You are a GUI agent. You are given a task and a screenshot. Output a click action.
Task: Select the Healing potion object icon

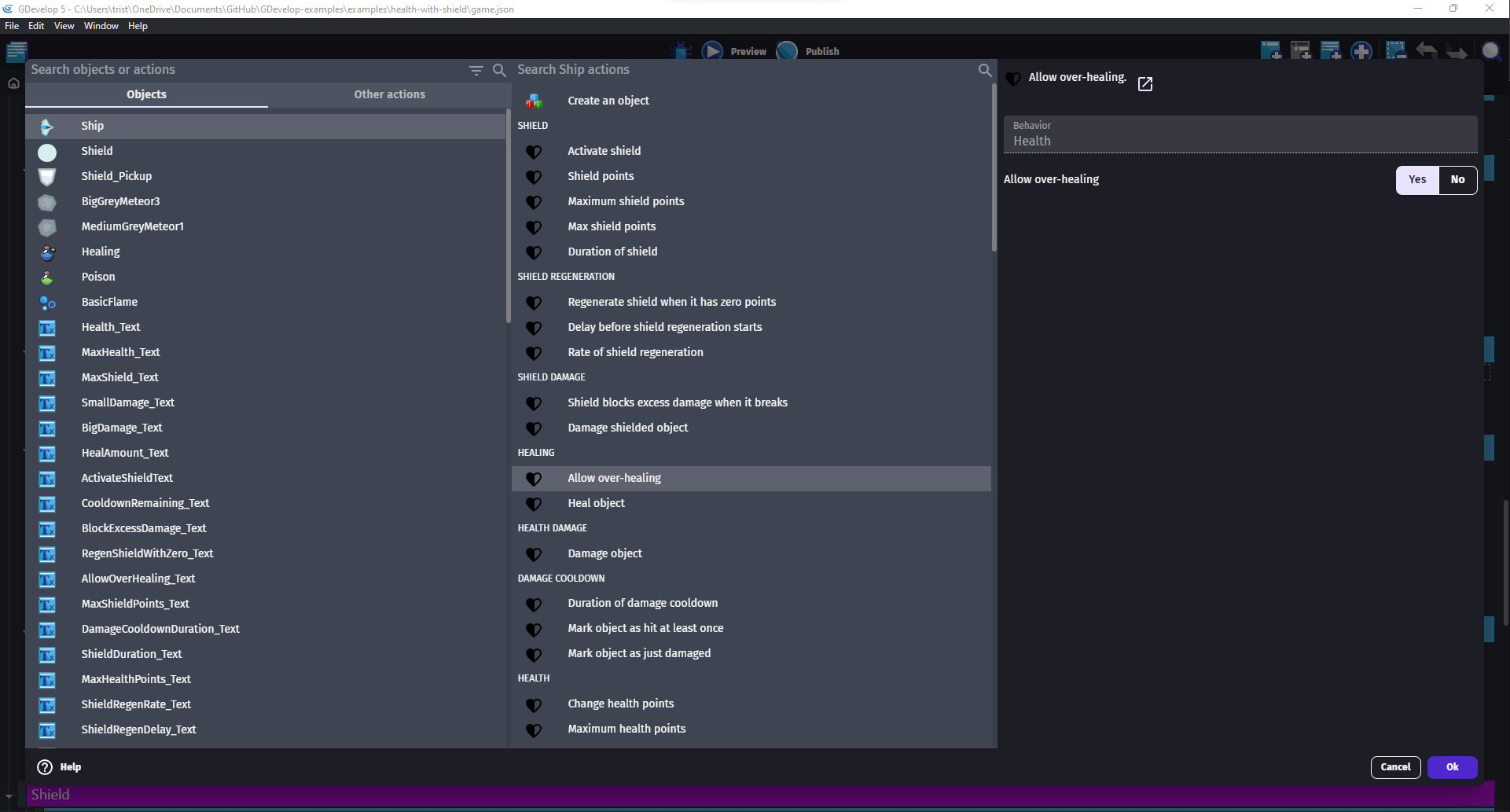(47, 252)
